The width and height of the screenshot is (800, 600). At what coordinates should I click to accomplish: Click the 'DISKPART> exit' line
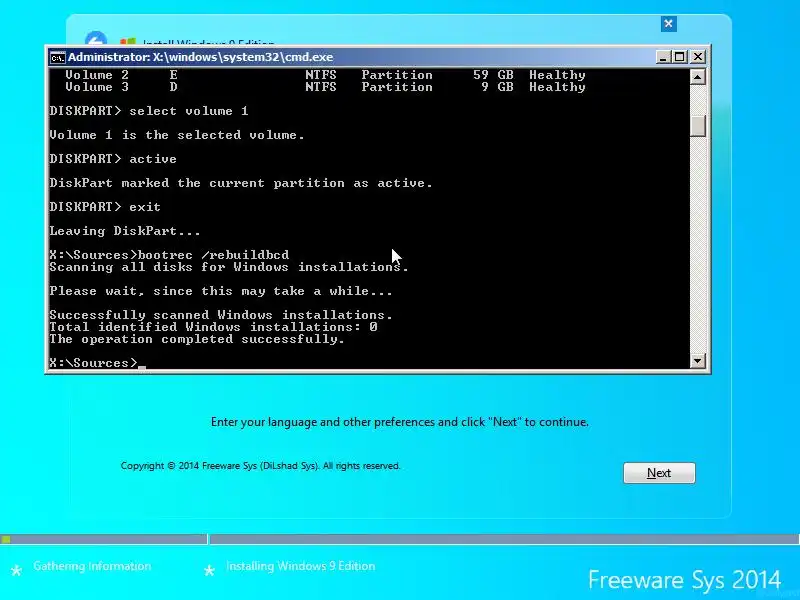105,207
